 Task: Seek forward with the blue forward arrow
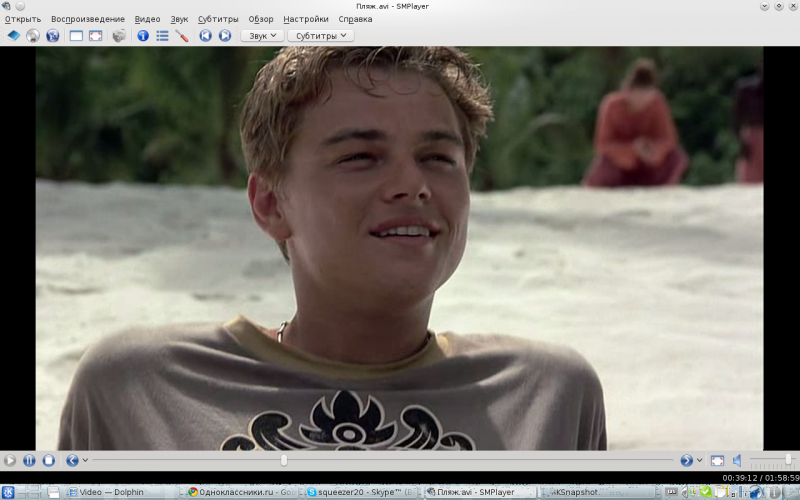pyautogui.click(x=686, y=461)
